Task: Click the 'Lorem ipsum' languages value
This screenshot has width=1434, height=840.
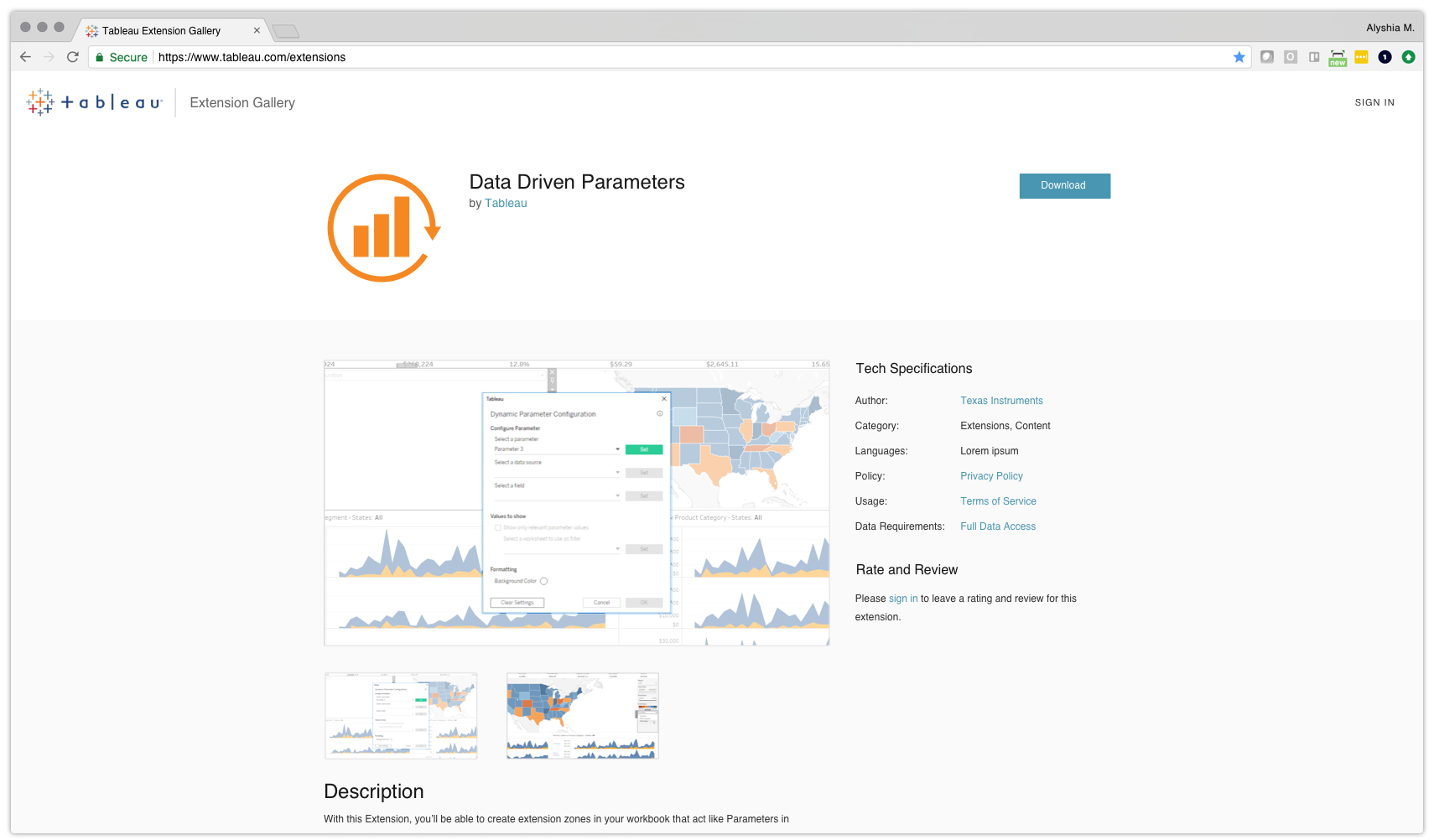Action: pyautogui.click(x=989, y=451)
